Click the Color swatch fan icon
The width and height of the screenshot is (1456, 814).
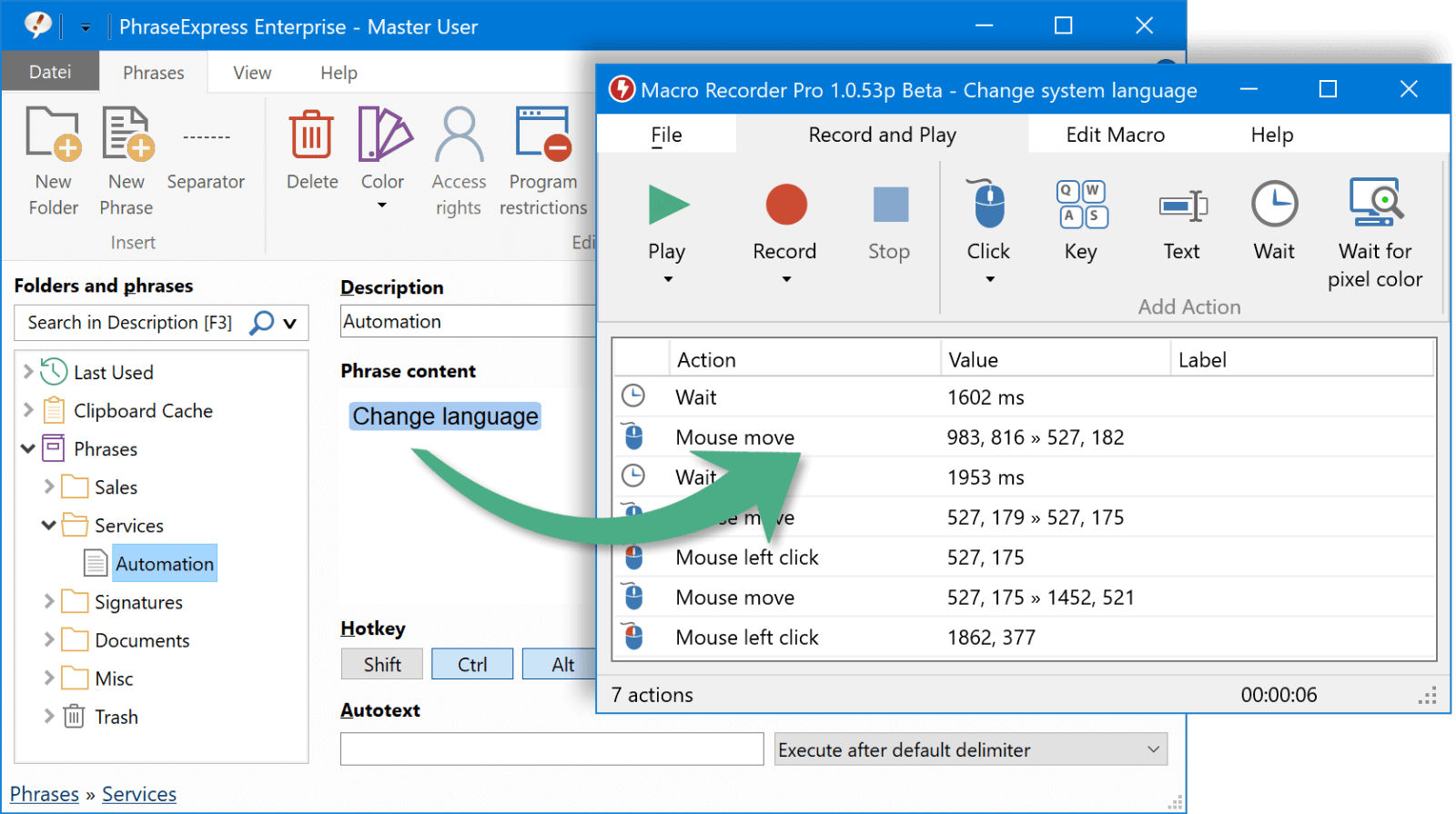(383, 133)
